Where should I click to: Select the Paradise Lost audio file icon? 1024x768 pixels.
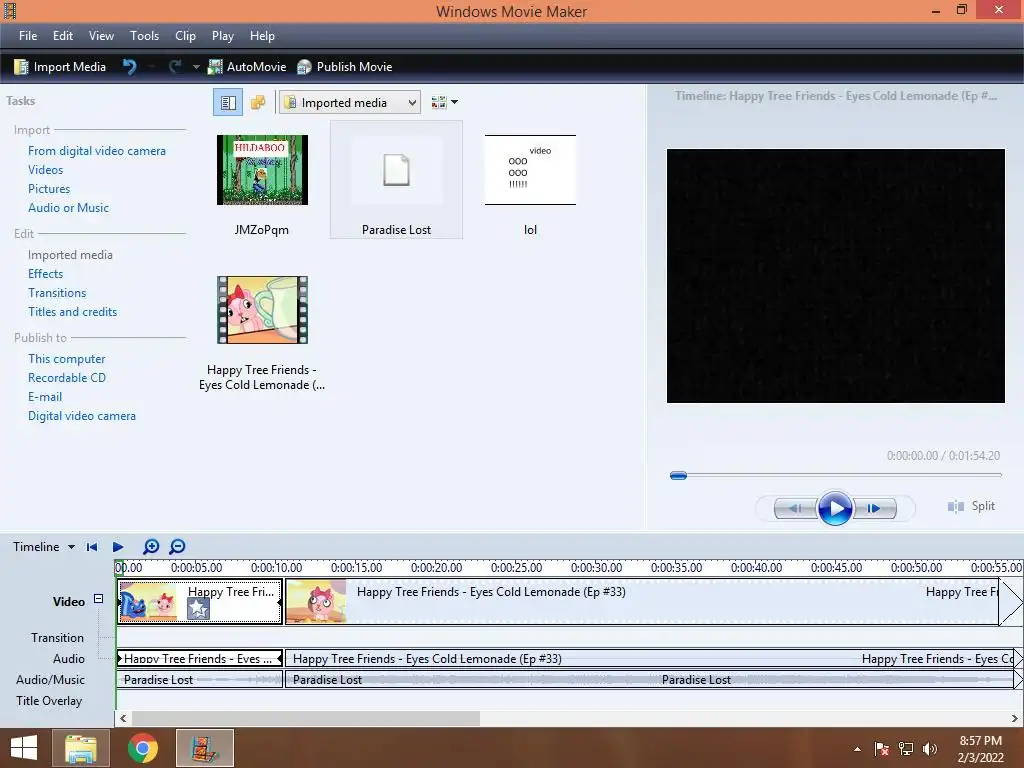[x=396, y=170]
